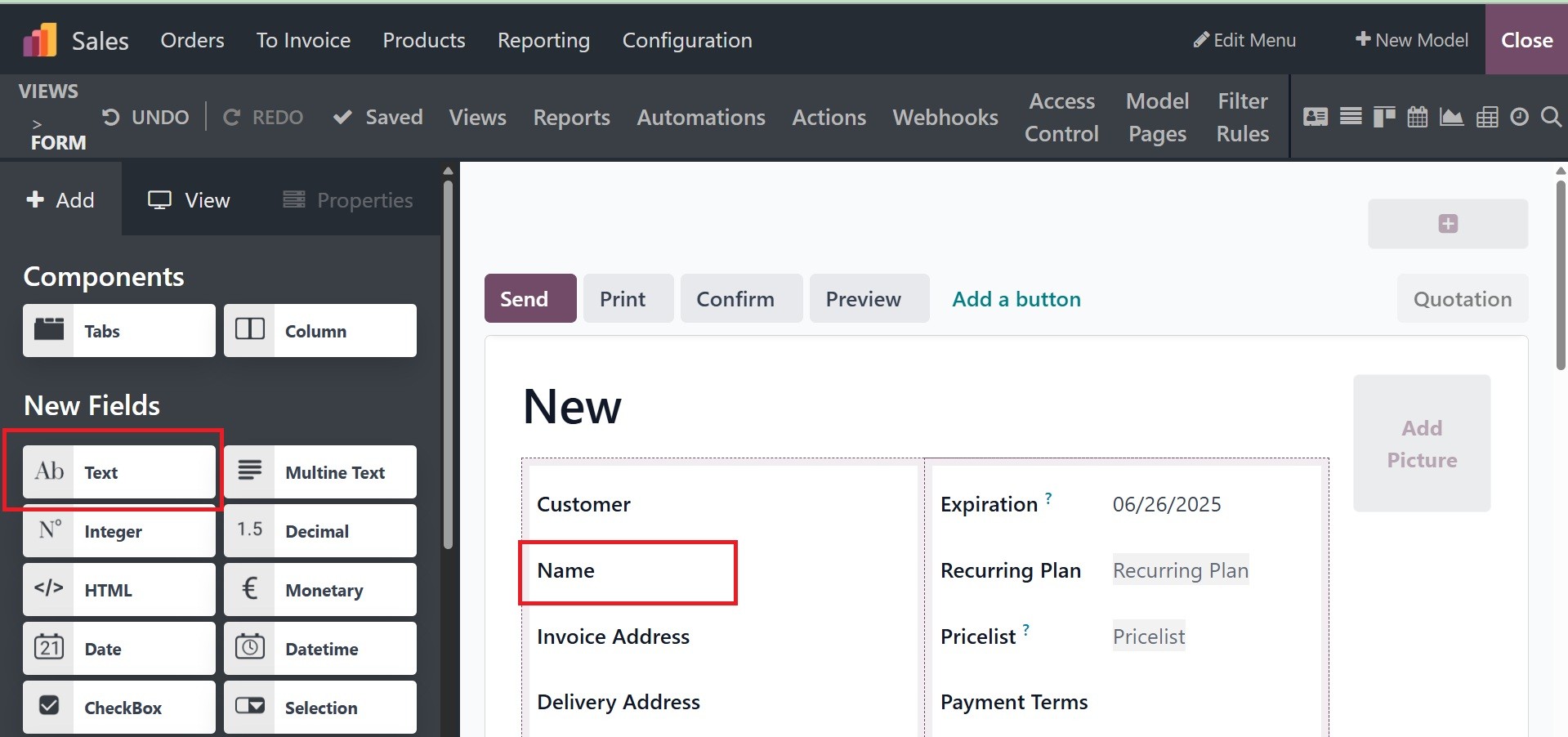Click the Add a button link
1568x737 pixels.
pos(1016,299)
